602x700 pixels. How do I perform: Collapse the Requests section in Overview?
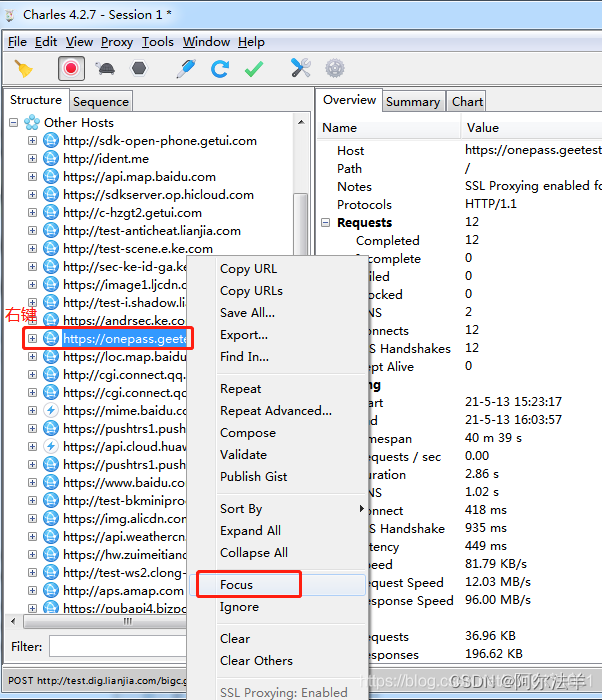(326, 222)
